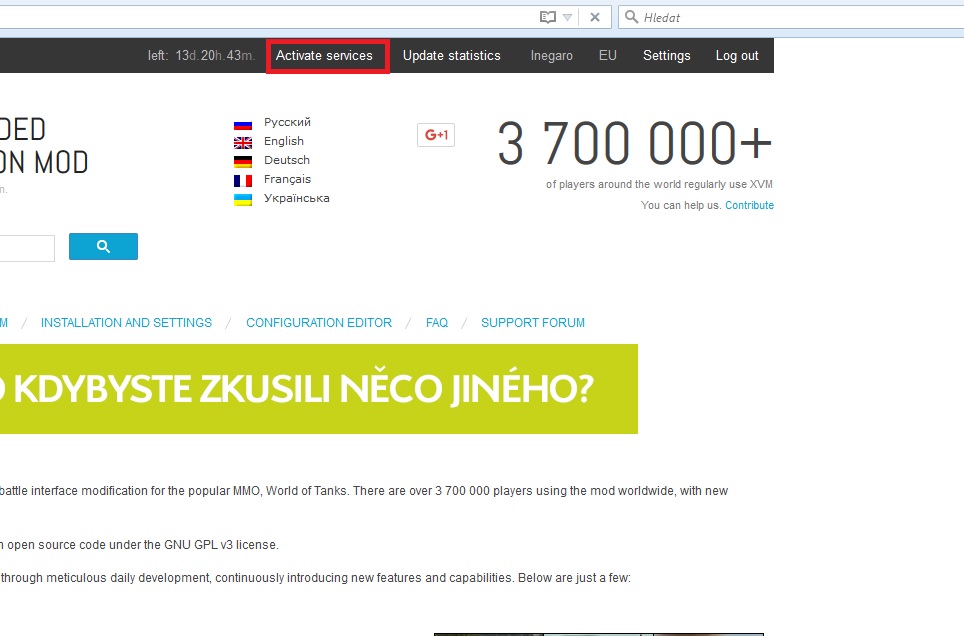Screen dimensions: 964x636
Task: Click the French flag icon
Action: 243,181
